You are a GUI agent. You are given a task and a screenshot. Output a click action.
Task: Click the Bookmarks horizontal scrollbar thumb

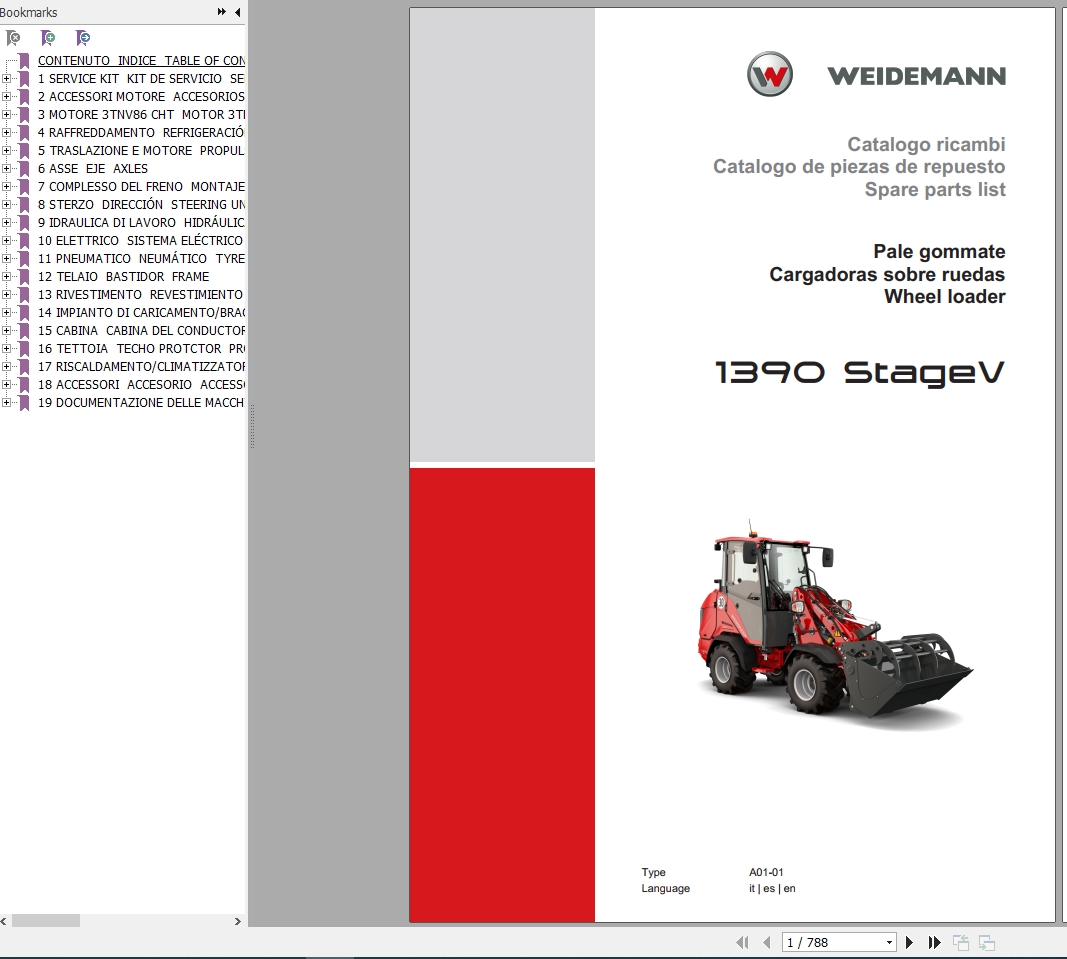tap(46, 921)
